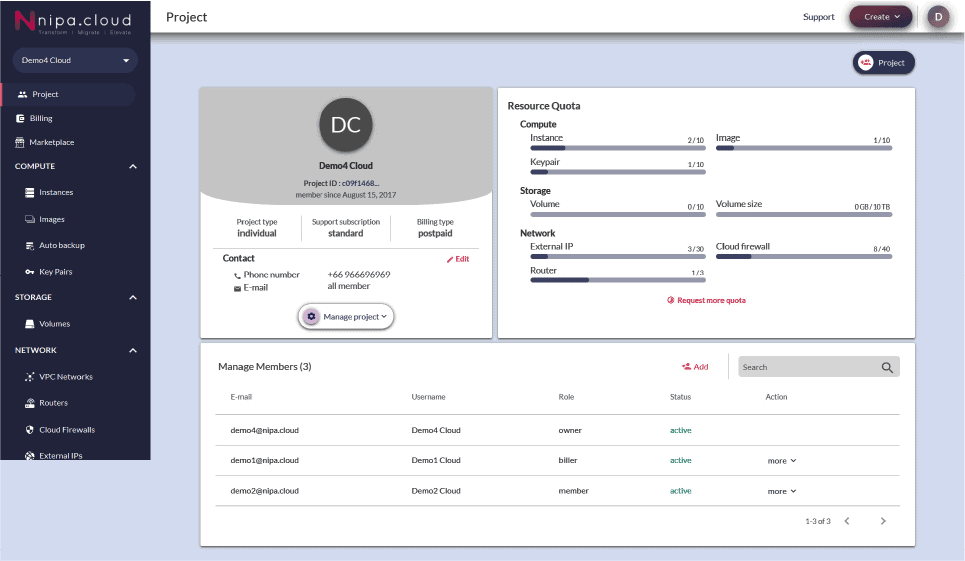Open Routers page
965x561 pixels.
54,403
